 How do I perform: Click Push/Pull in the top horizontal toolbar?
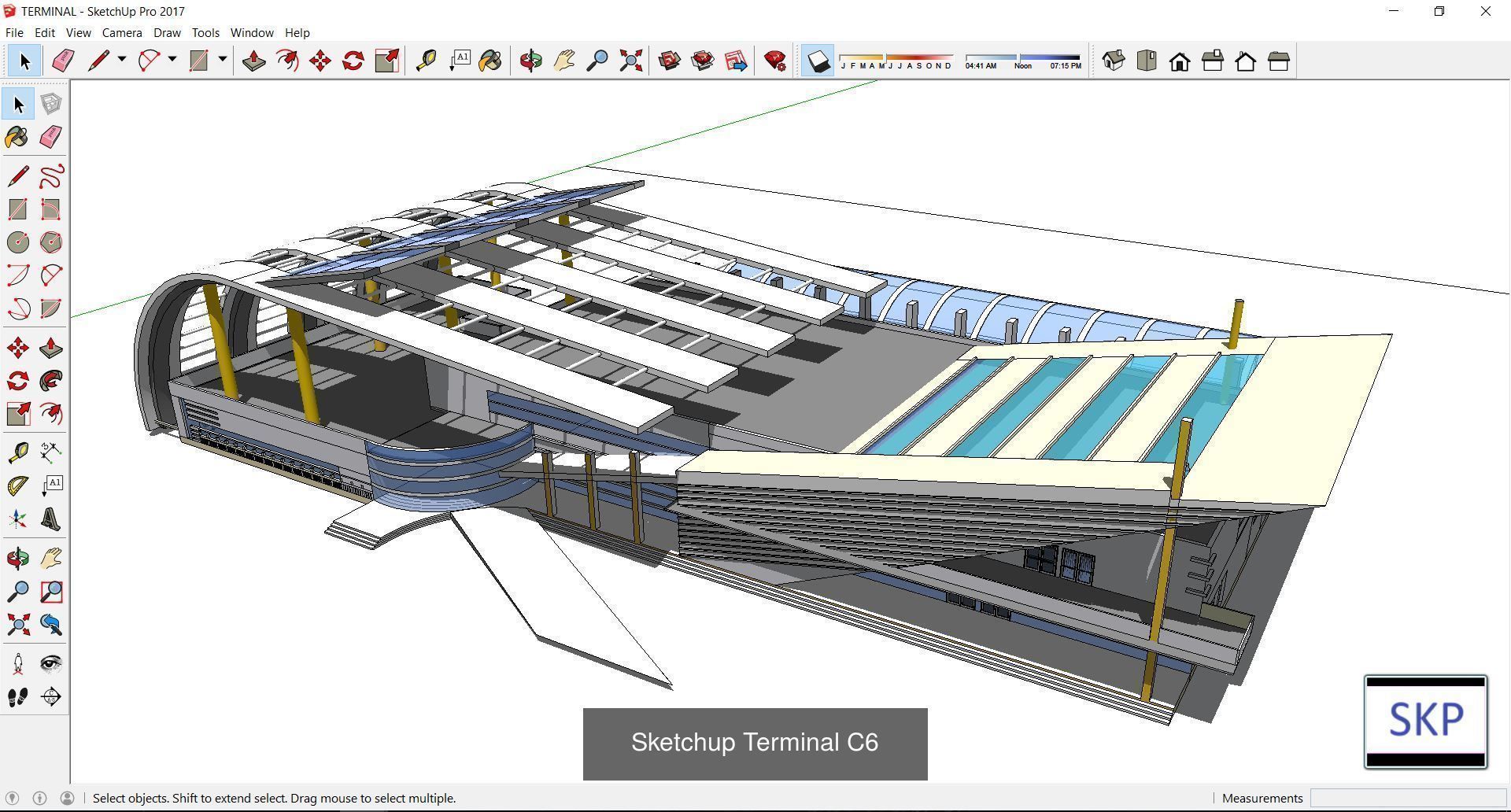[x=253, y=61]
